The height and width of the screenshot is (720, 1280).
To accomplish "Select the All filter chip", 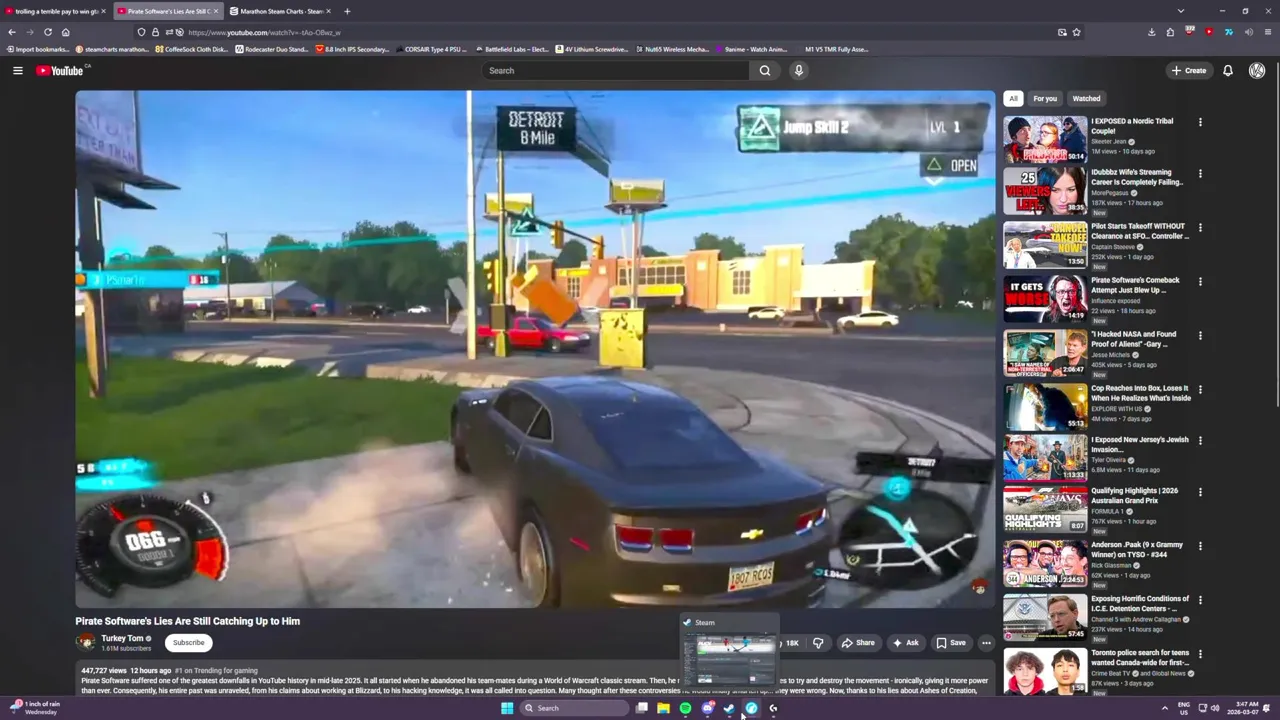I will (1013, 98).
